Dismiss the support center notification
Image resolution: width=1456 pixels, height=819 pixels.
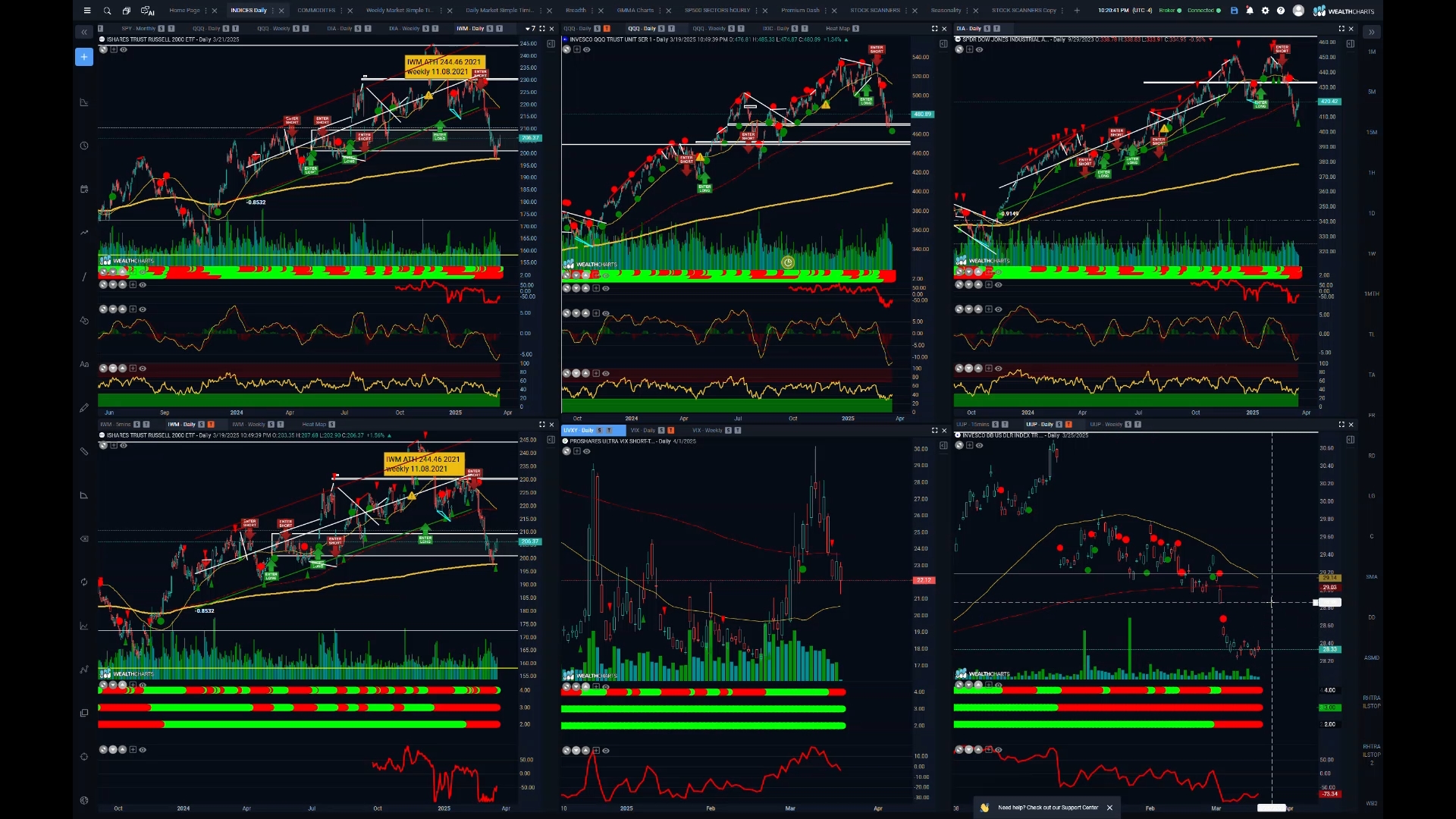[1109, 808]
